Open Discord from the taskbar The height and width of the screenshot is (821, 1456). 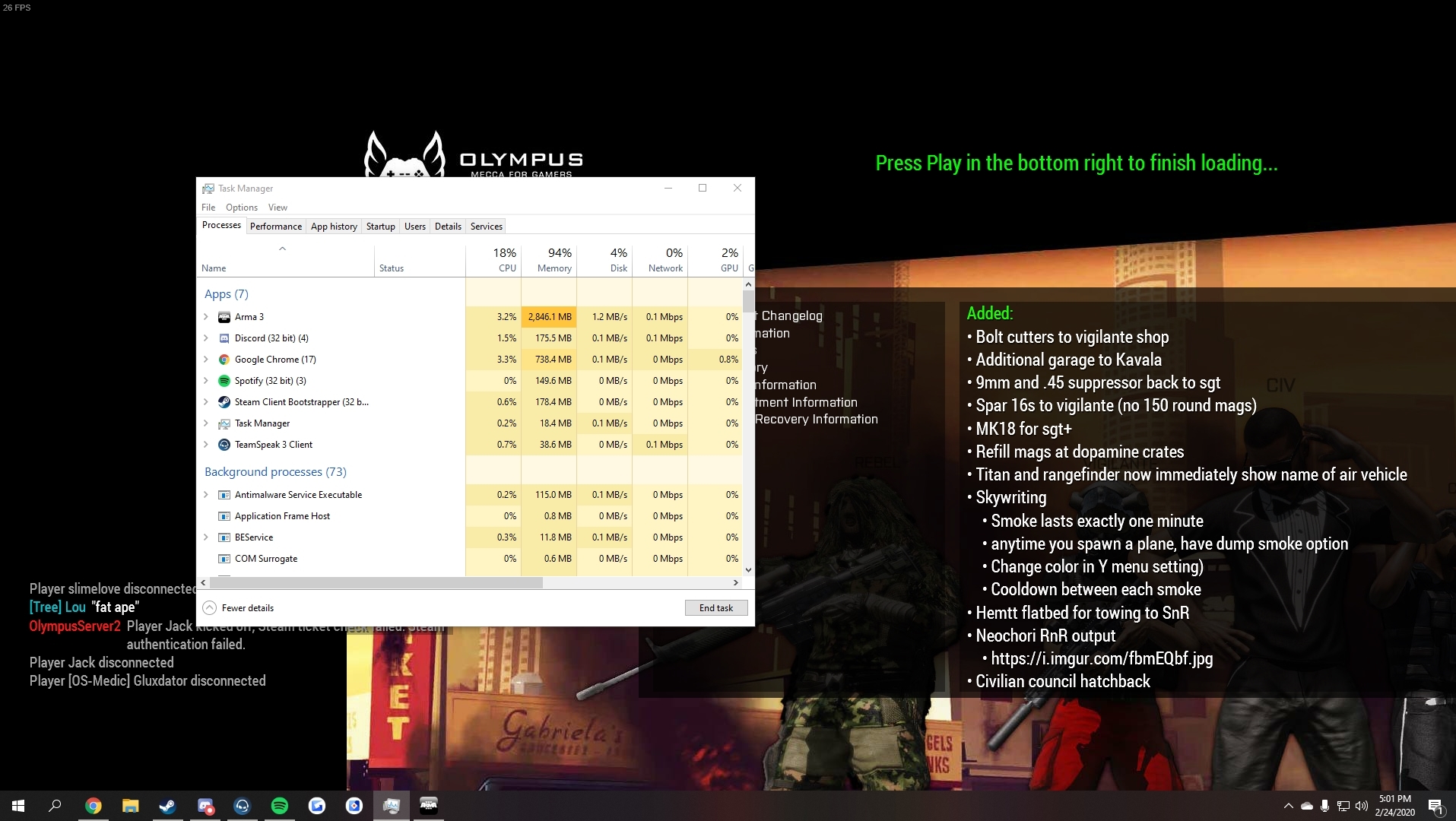click(205, 806)
